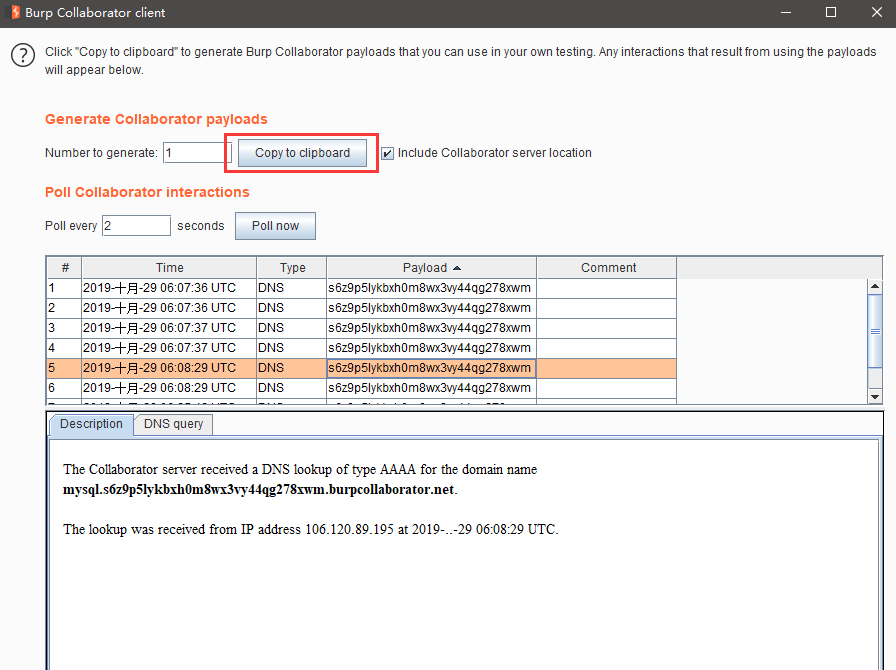Click the help question mark icon
This screenshot has width=896, height=670.
pos(23,55)
